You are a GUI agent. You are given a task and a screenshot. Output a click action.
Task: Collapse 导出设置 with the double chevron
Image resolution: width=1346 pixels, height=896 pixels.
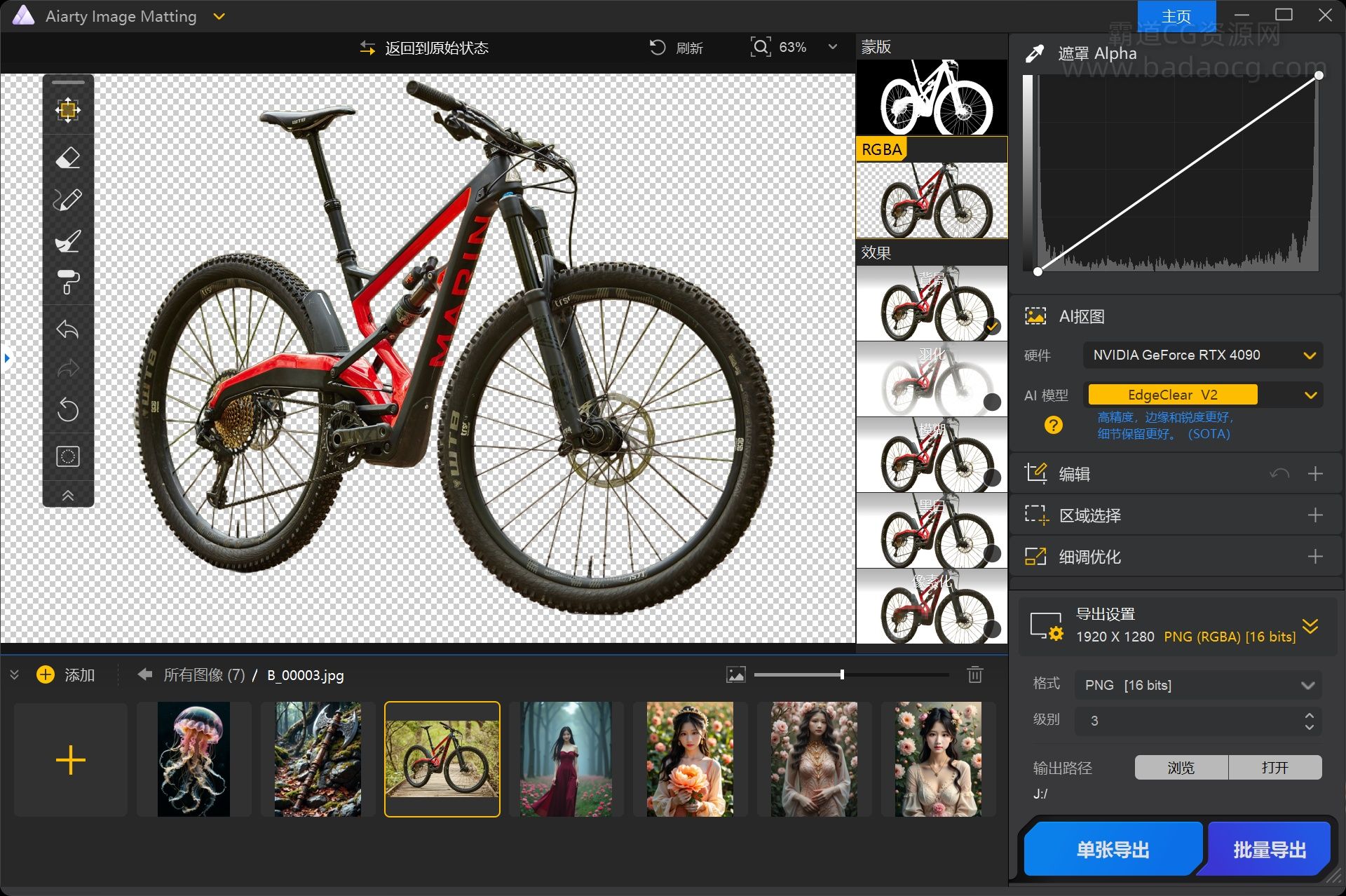(1310, 625)
